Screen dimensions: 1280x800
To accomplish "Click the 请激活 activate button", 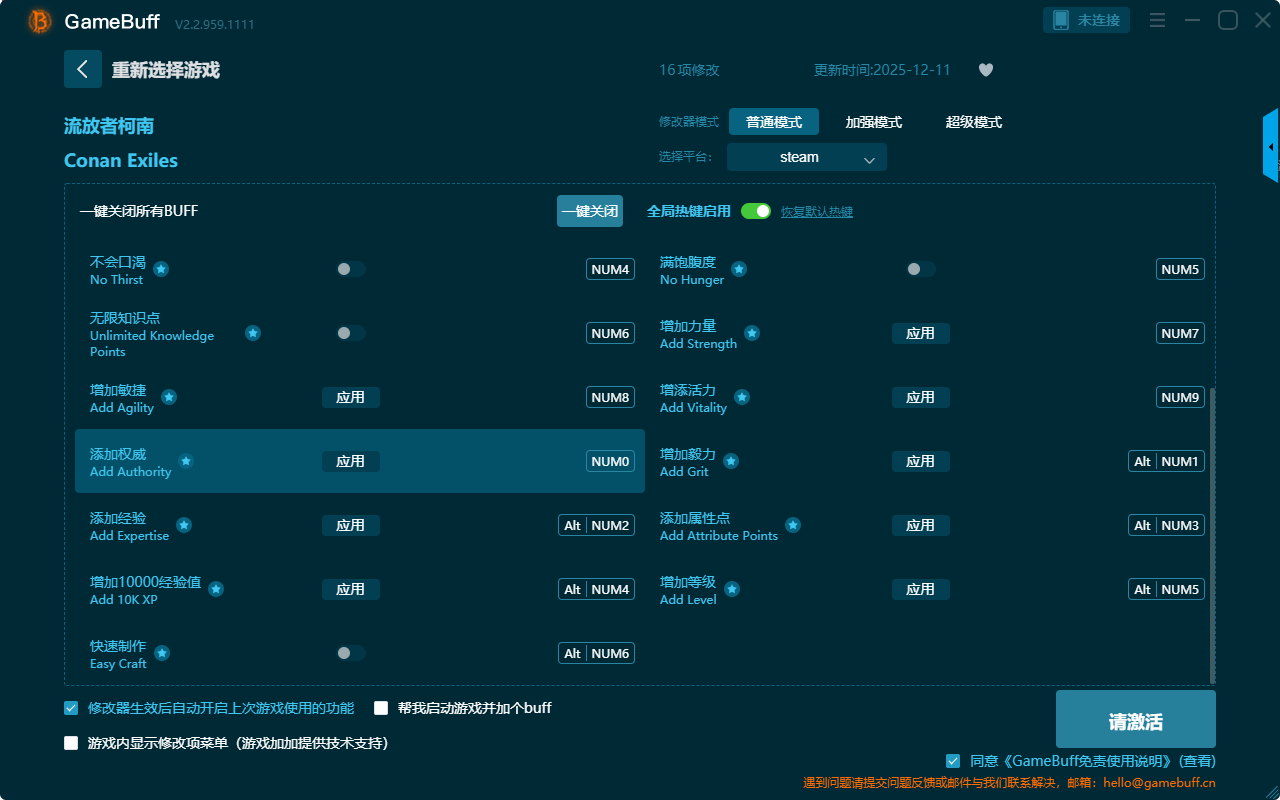I will (1135, 722).
